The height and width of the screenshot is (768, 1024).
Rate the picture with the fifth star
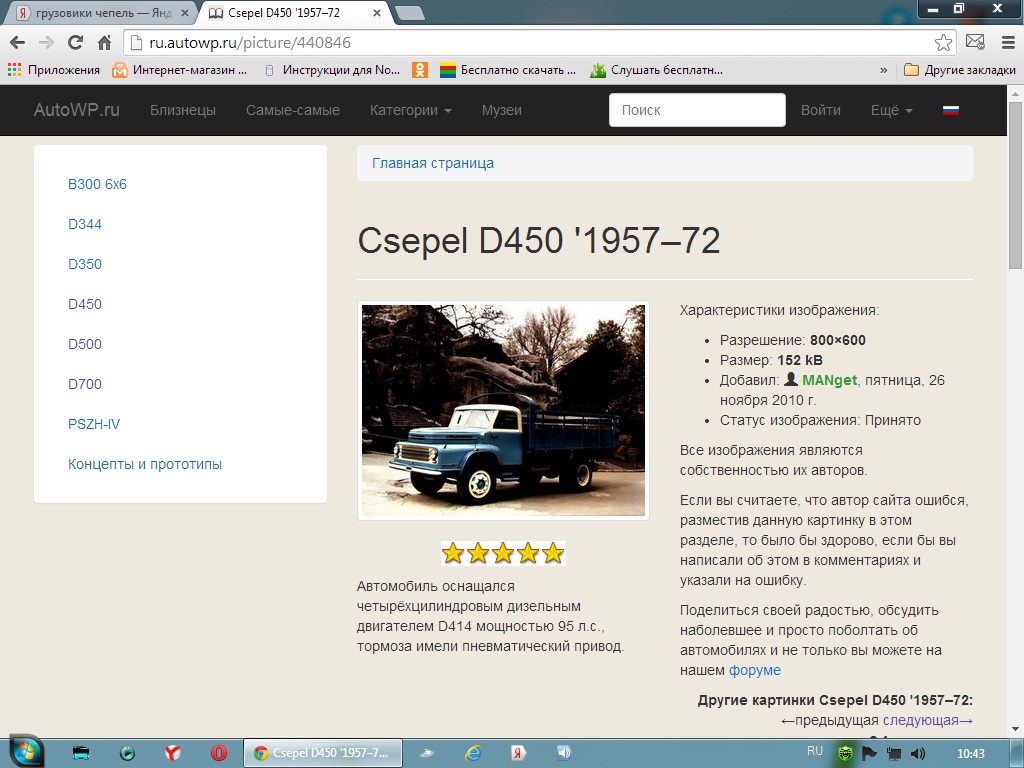coord(553,553)
